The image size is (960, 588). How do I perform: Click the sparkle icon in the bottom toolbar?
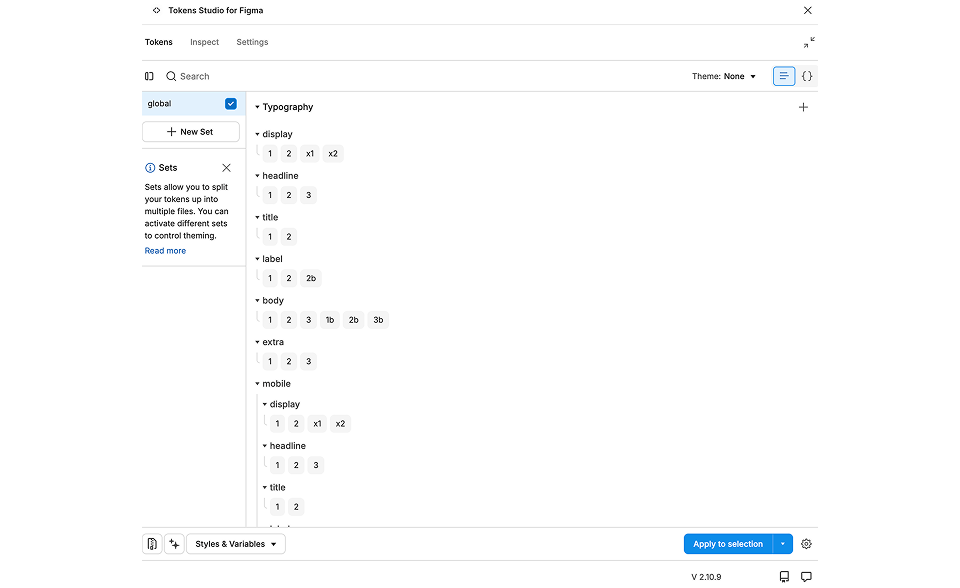tap(174, 544)
